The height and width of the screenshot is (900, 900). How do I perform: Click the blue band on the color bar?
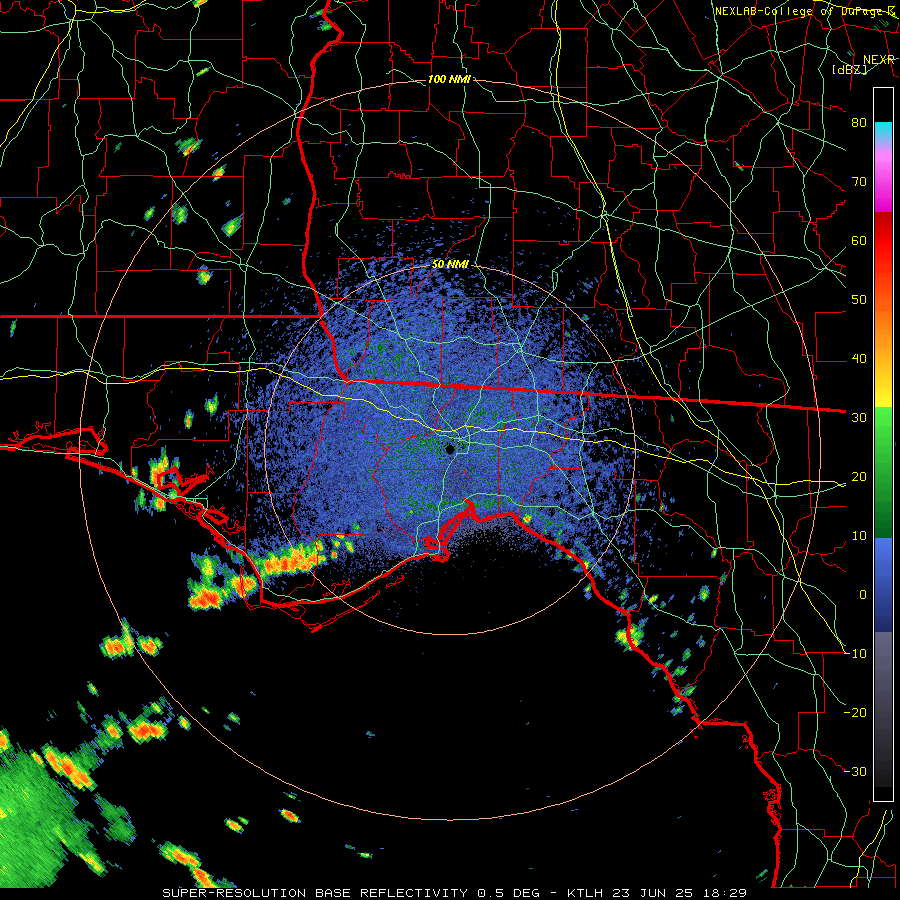point(883,583)
